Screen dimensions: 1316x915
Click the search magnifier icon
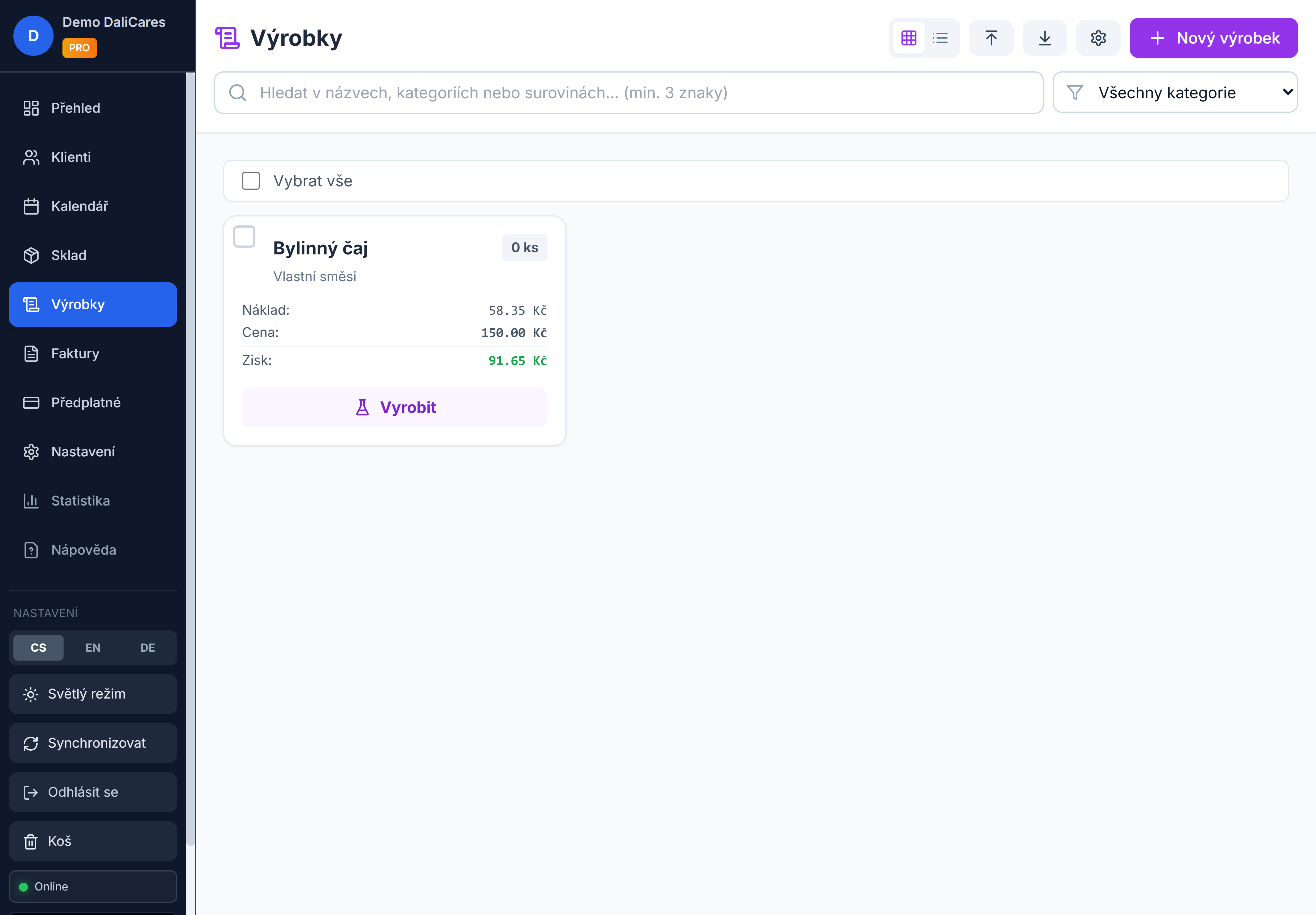coord(238,92)
